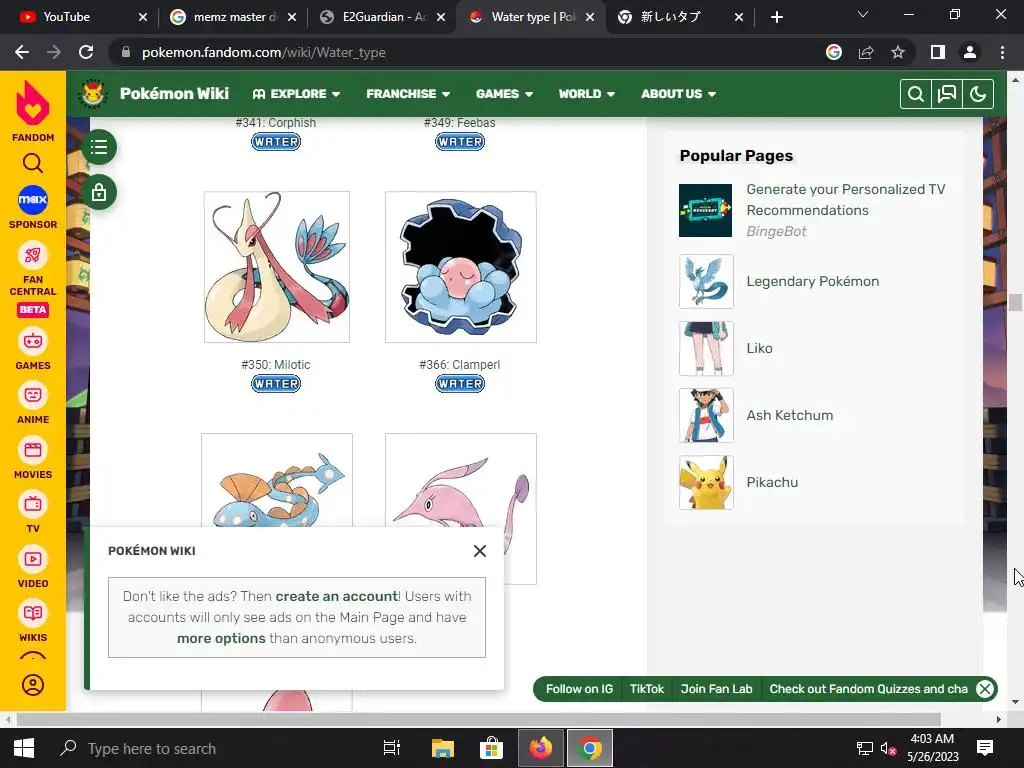This screenshot has width=1024, height=768.
Task: Open the TV sidebar icon
Action: 33,504
